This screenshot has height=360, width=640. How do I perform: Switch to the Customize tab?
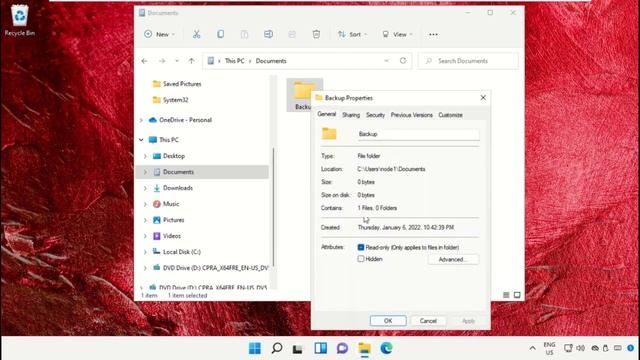pos(451,115)
